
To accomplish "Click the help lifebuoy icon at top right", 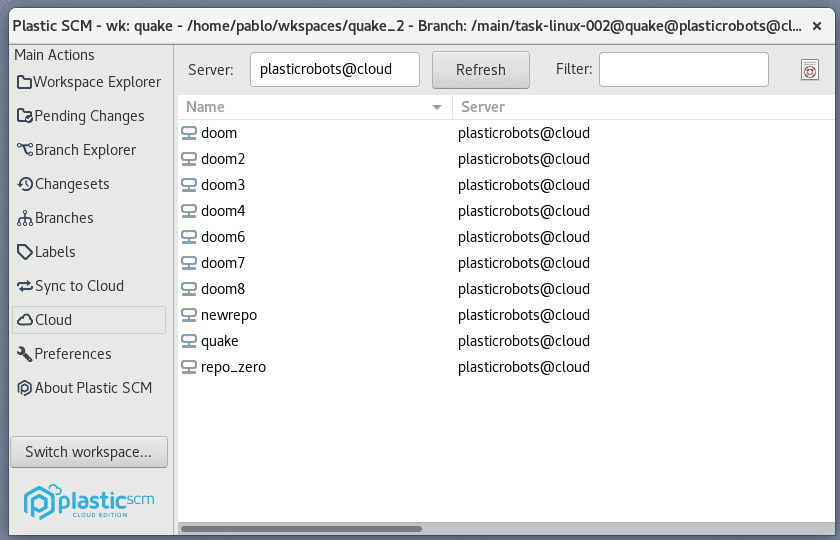I will (x=809, y=70).
